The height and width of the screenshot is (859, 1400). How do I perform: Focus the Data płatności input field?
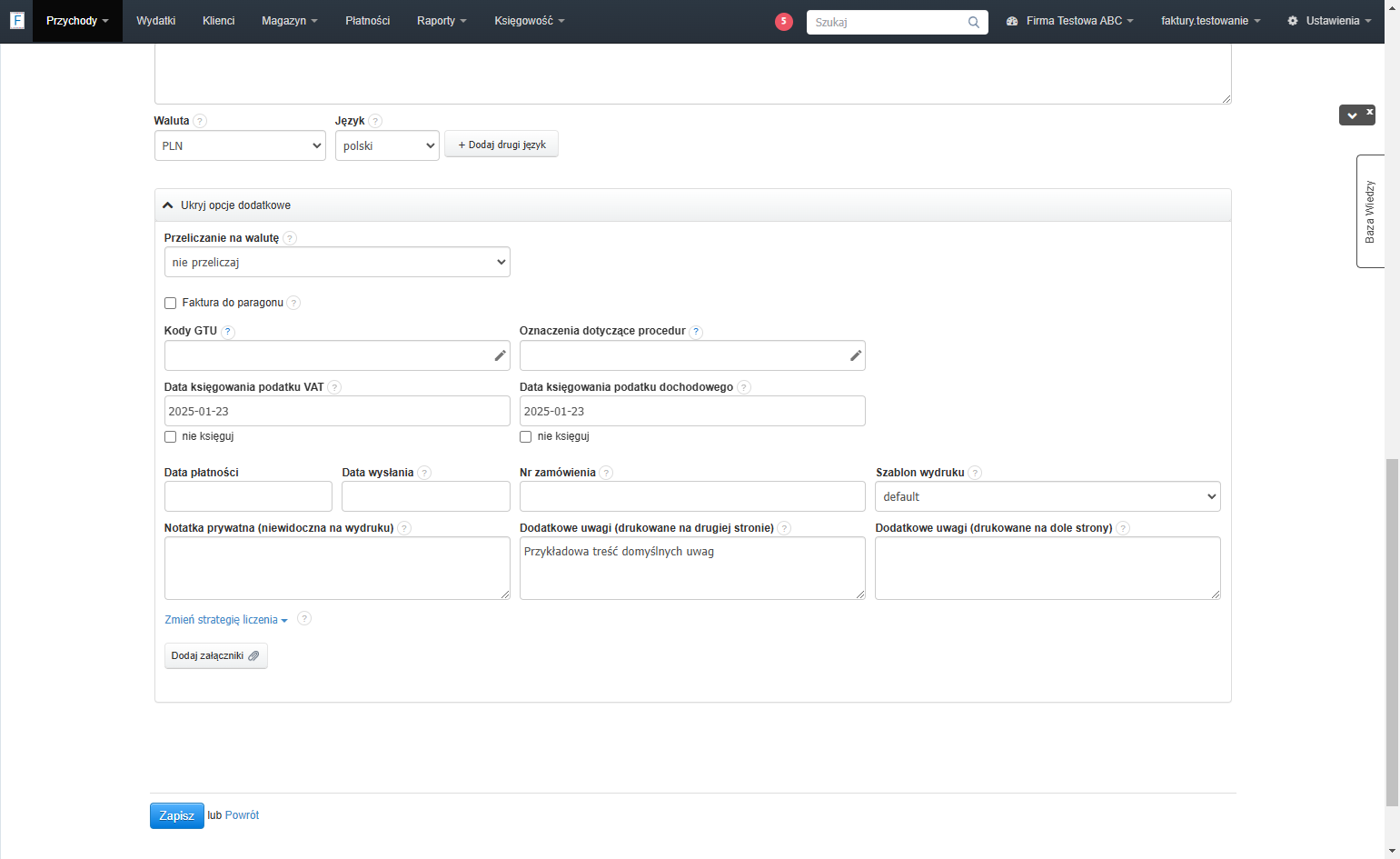(x=248, y=496)
